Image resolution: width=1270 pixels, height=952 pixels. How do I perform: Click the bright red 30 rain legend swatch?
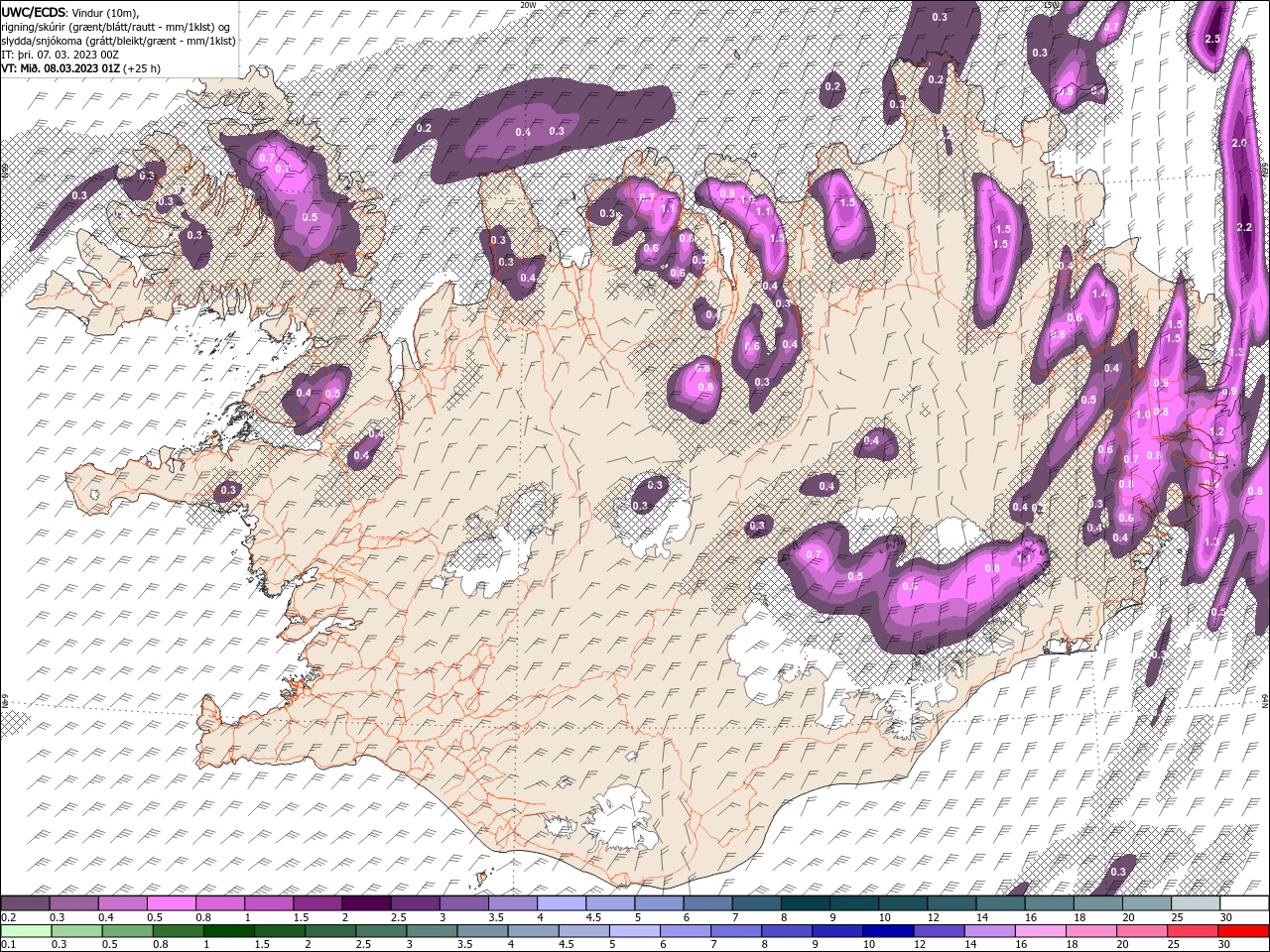(x=1242, y=930)
